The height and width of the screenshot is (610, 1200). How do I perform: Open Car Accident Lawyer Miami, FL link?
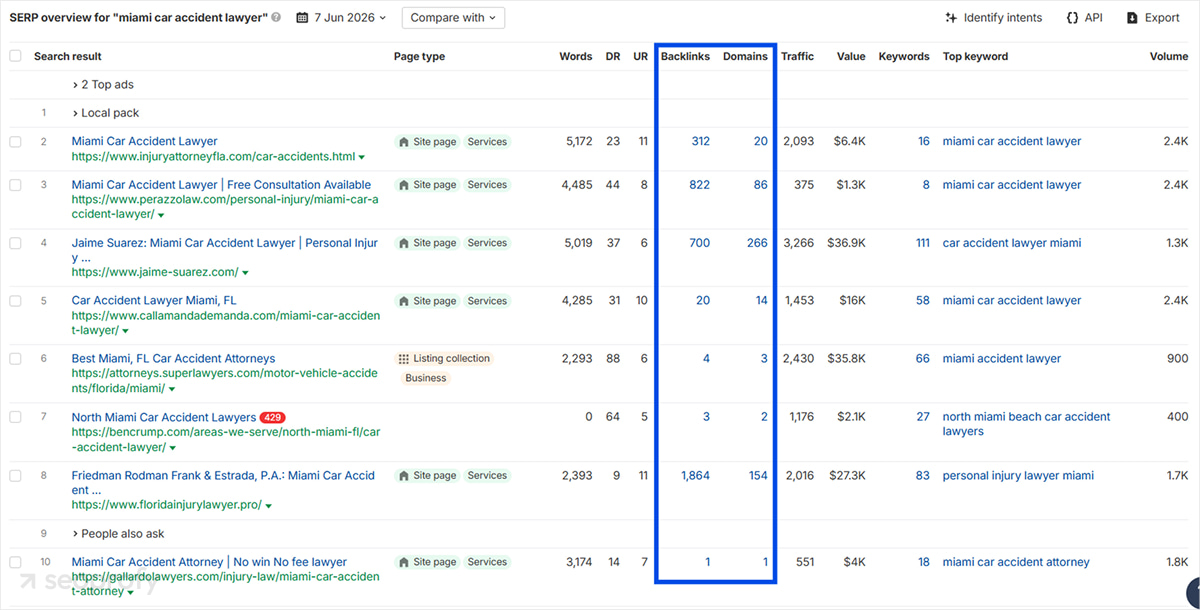coord(154,300)
